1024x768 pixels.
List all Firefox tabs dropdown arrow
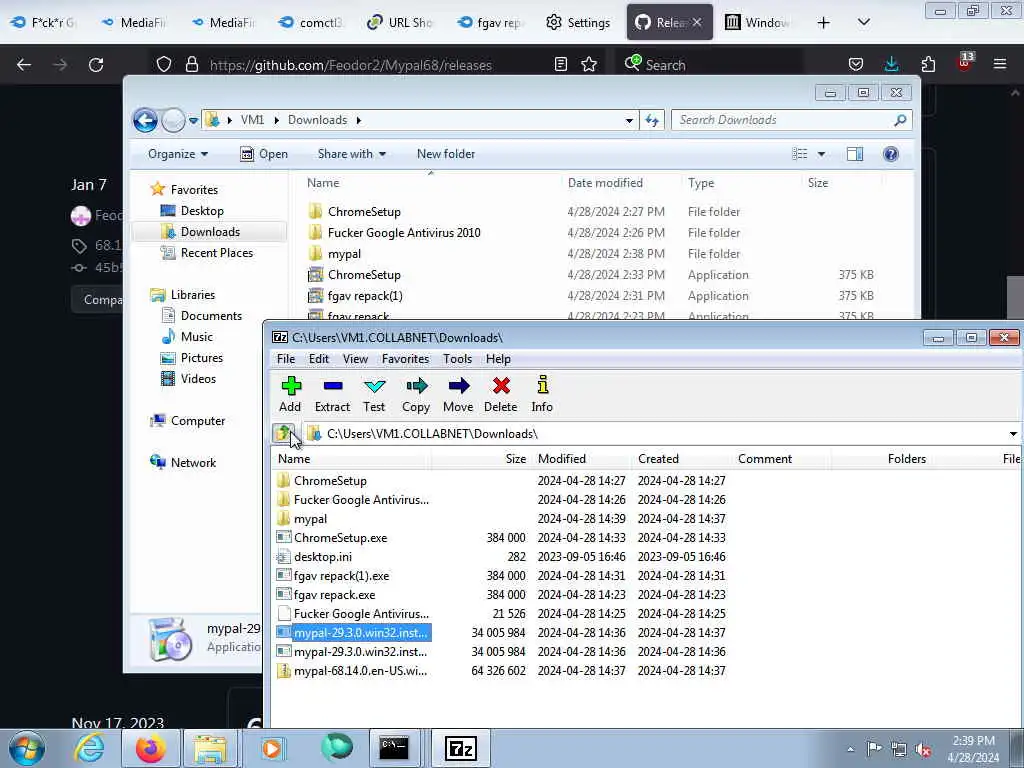(x=864, y=22)
